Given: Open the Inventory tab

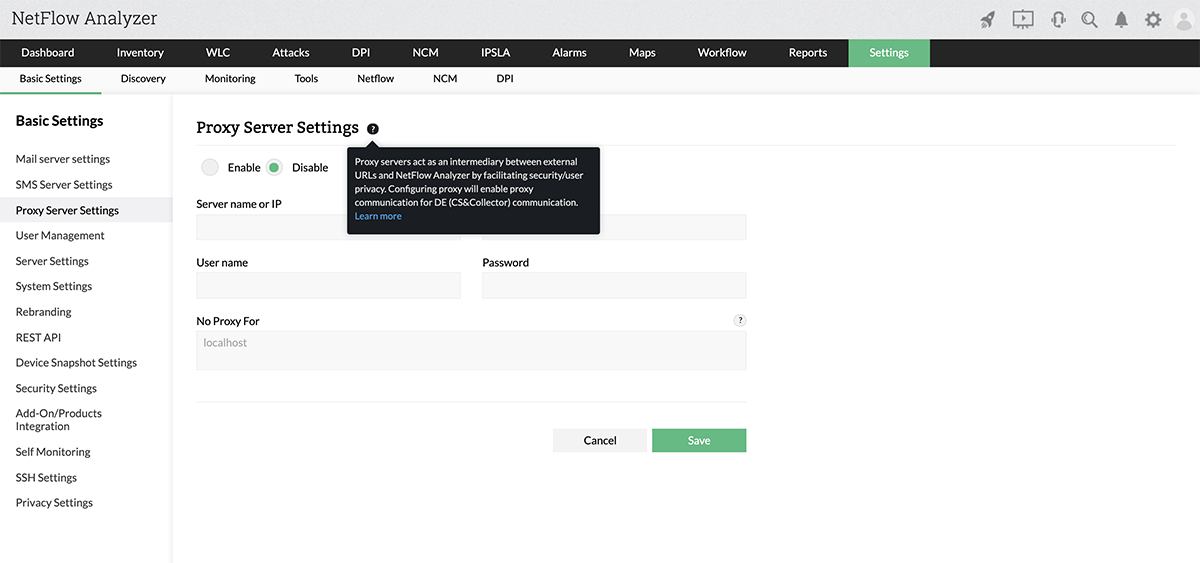Looking at the screenshot, I should click(140, 53).
